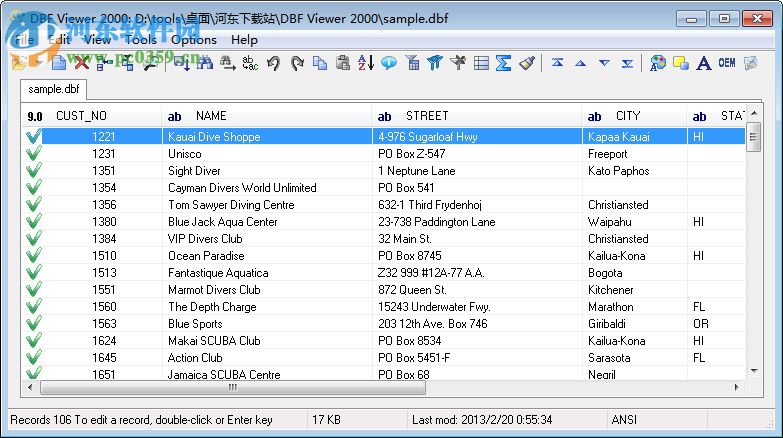This screenshot has width=783, height=438.
Task: Select the 'Kauai Dive Shoppe' name cell
Action: [x=267, y=136]
